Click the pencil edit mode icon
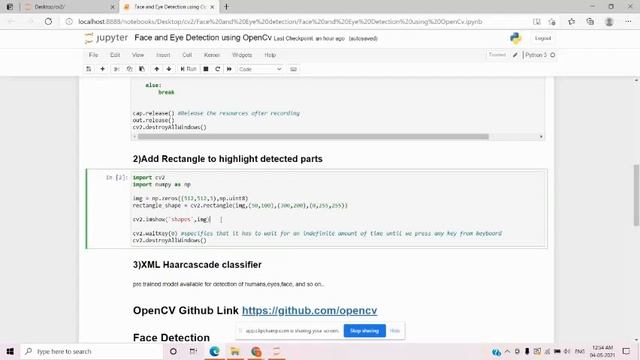Screen dimensions: 640x360 point(515,55)
